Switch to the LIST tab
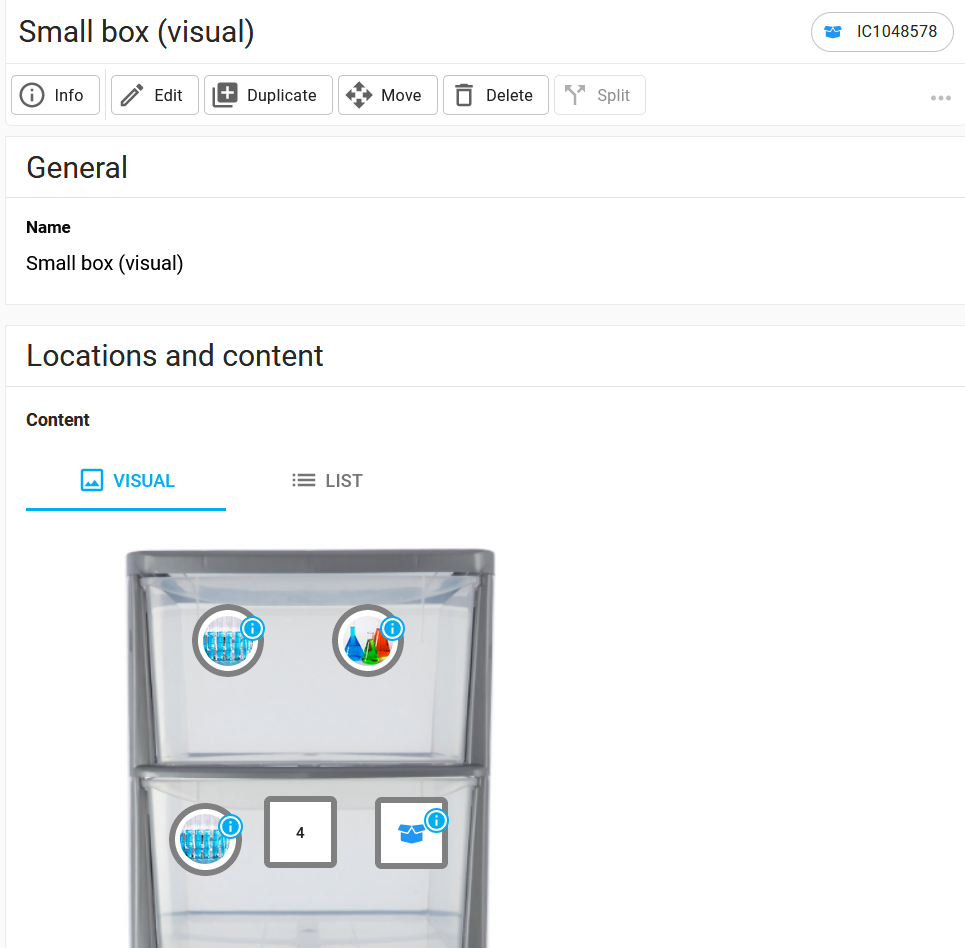The width and height of the screenshot is (965, 948). click(x=327, y=481)
